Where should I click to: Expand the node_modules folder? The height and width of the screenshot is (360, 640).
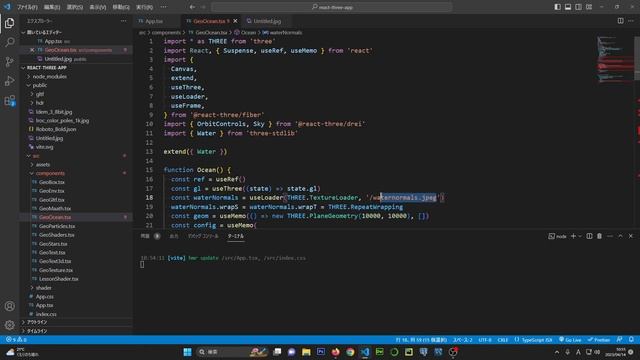76,76
